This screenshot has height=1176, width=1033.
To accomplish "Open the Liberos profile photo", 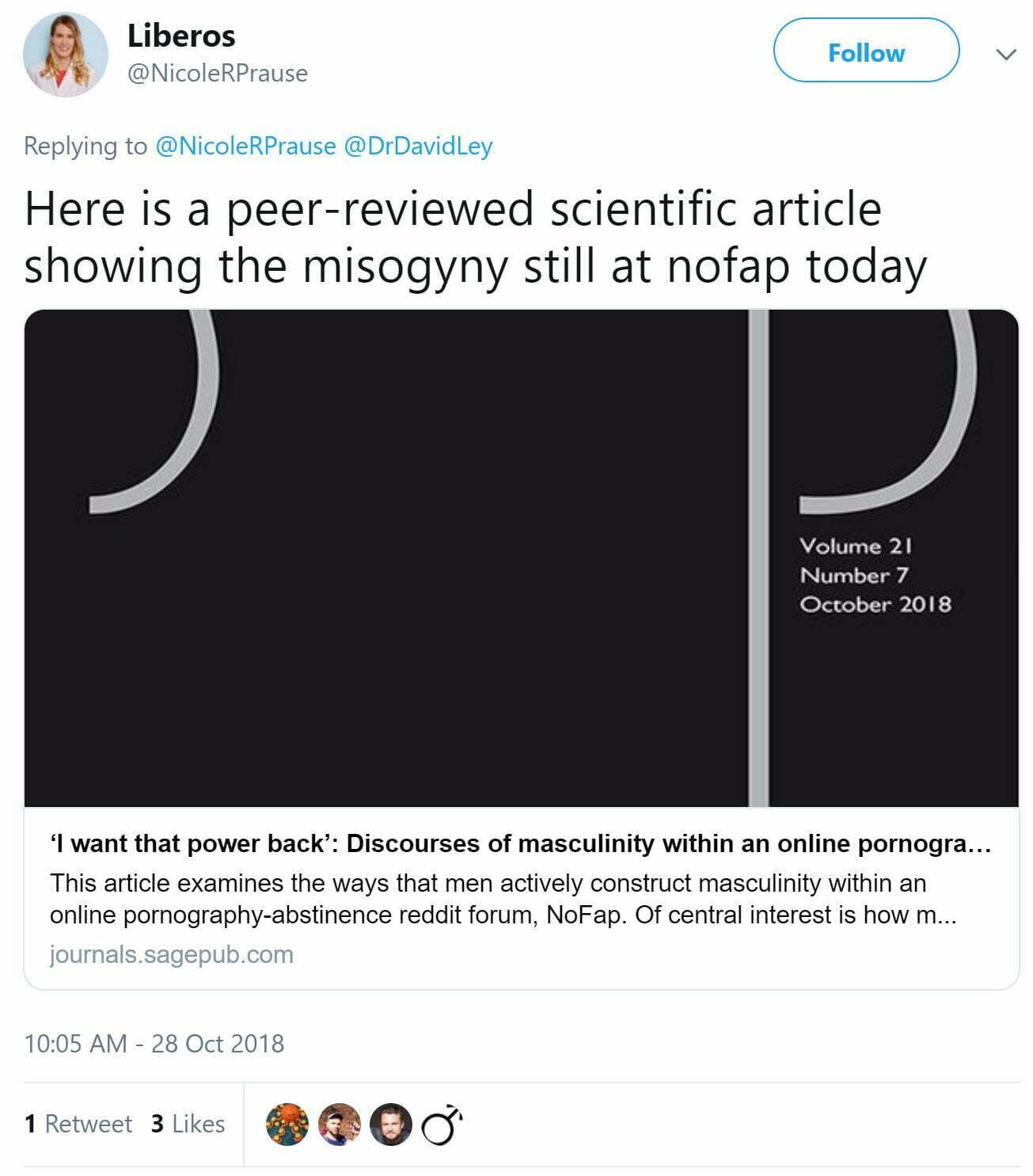I will [x=65, y=55].
